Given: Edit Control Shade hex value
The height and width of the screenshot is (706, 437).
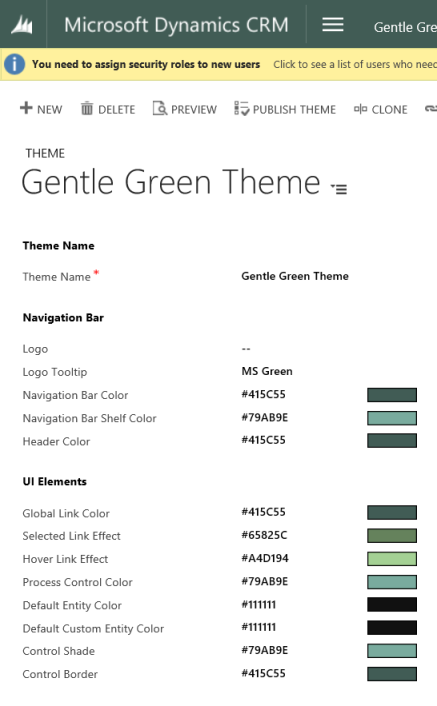Looking at the screenshot, I should point(265,650).
